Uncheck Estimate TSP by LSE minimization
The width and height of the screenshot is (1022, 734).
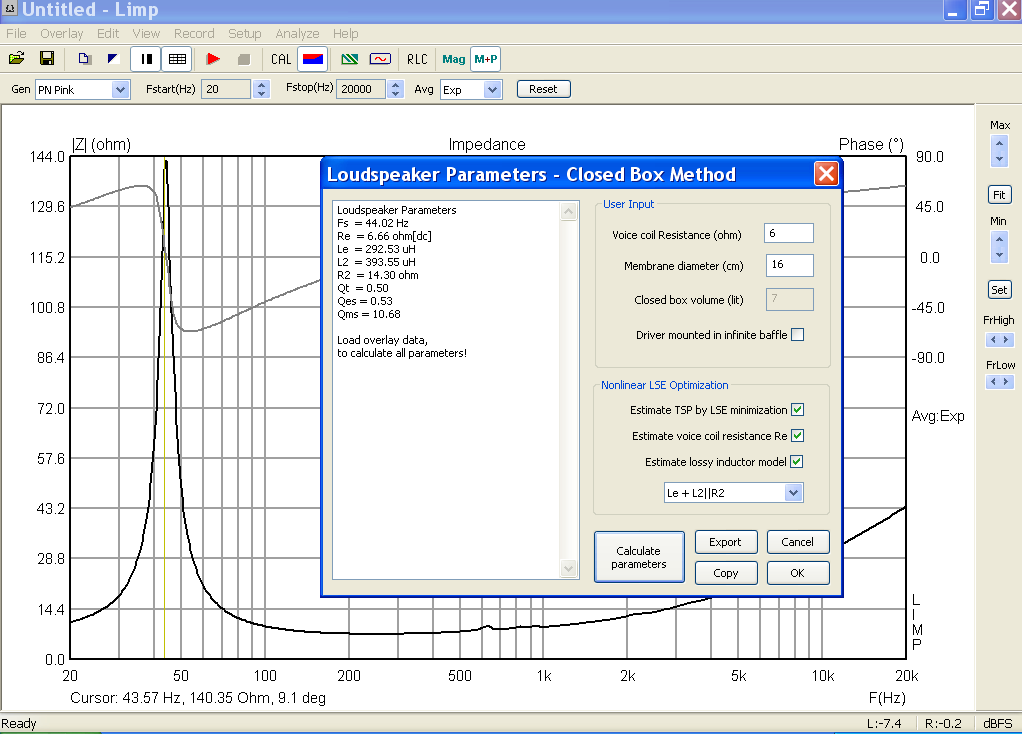pos(797,410)
